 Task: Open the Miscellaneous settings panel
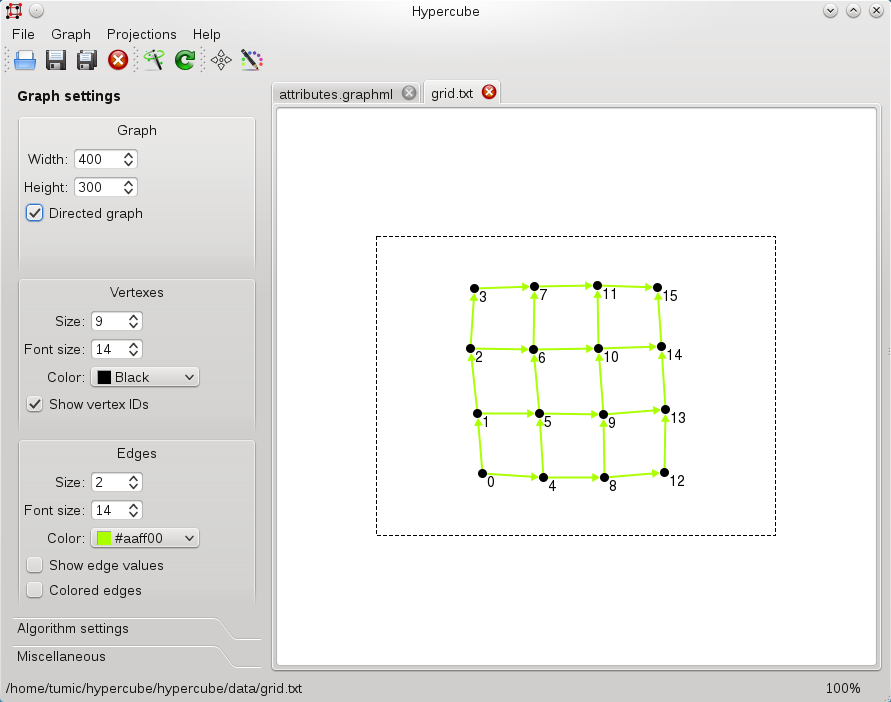59,657
